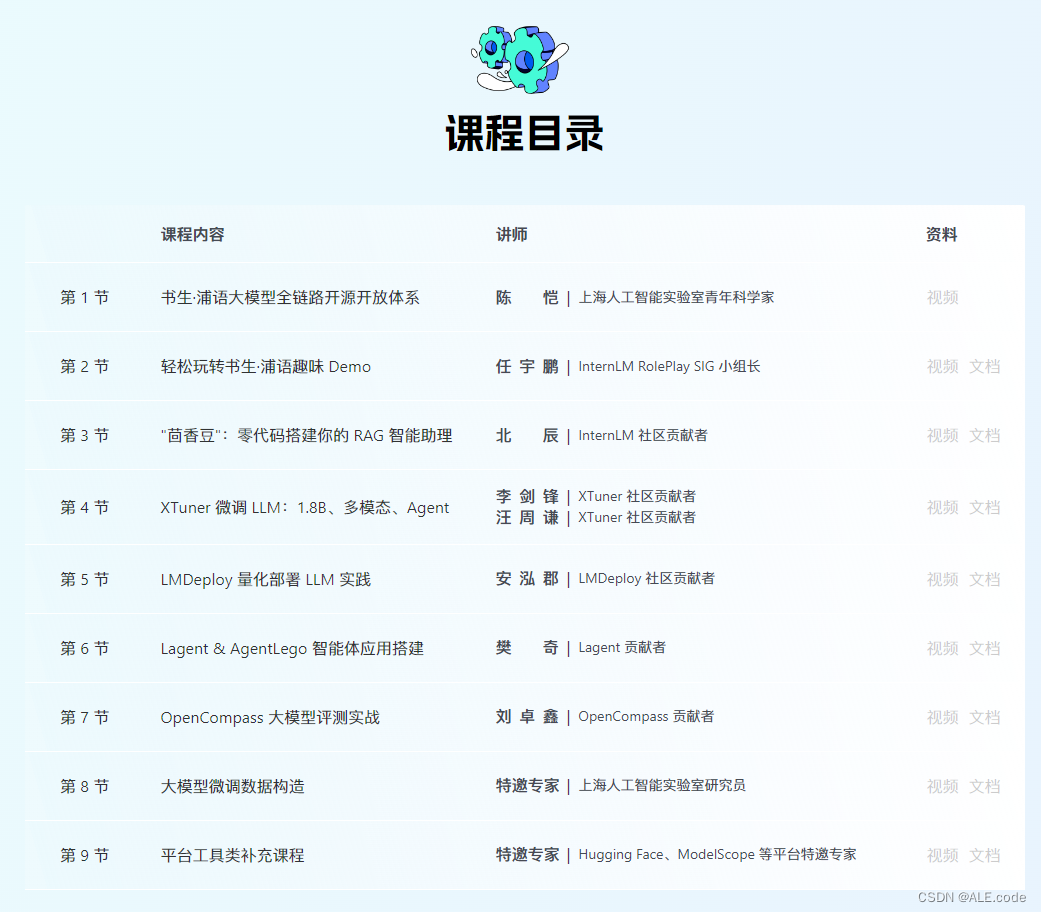Image resolution: width=1041 pixels, height=912 pixels.
Task: Click the title InternLM 社区贡献者
Action: pos(643,435)
